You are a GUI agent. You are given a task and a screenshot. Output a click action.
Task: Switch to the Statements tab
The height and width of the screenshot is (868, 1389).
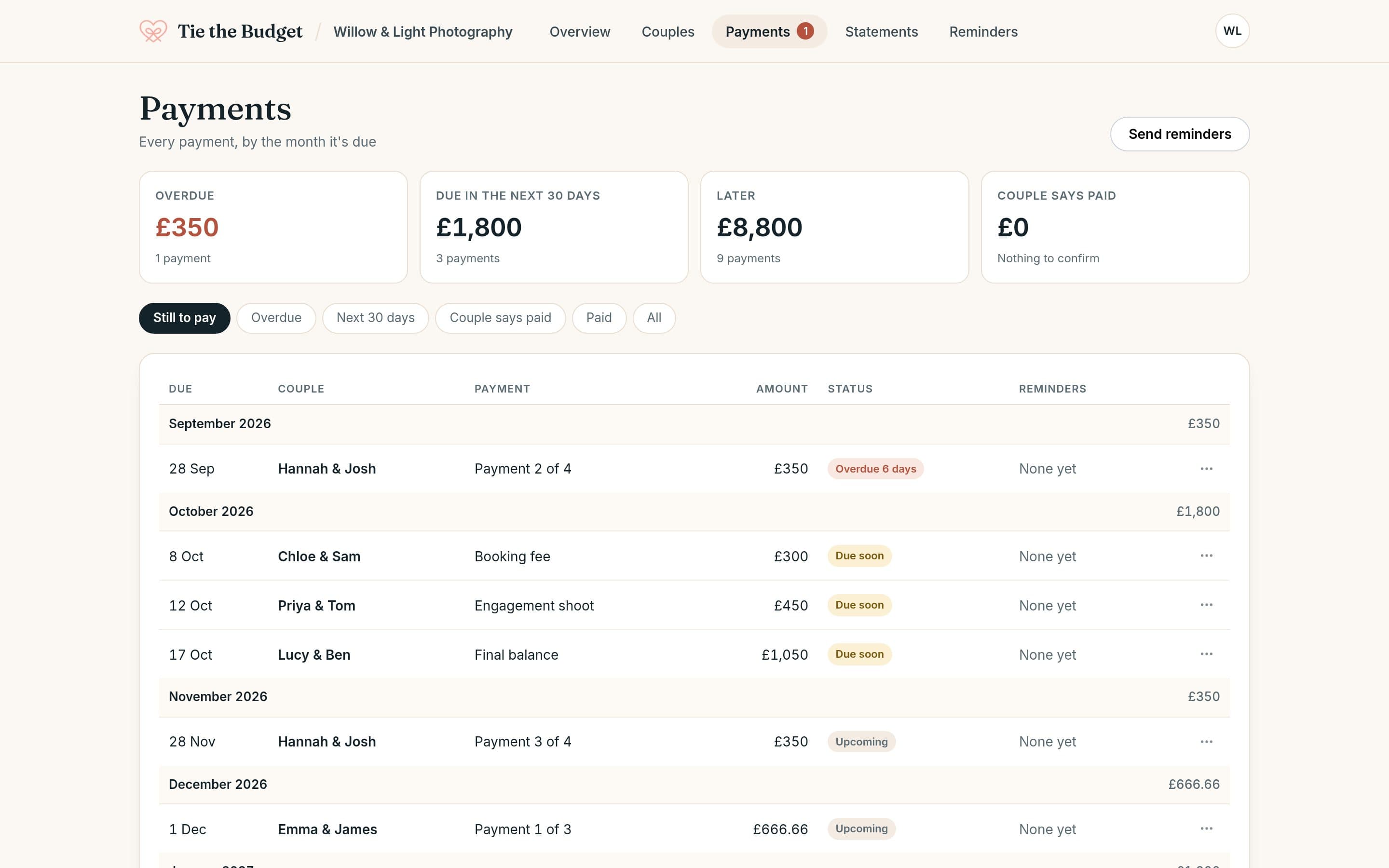tap(881, 31)
